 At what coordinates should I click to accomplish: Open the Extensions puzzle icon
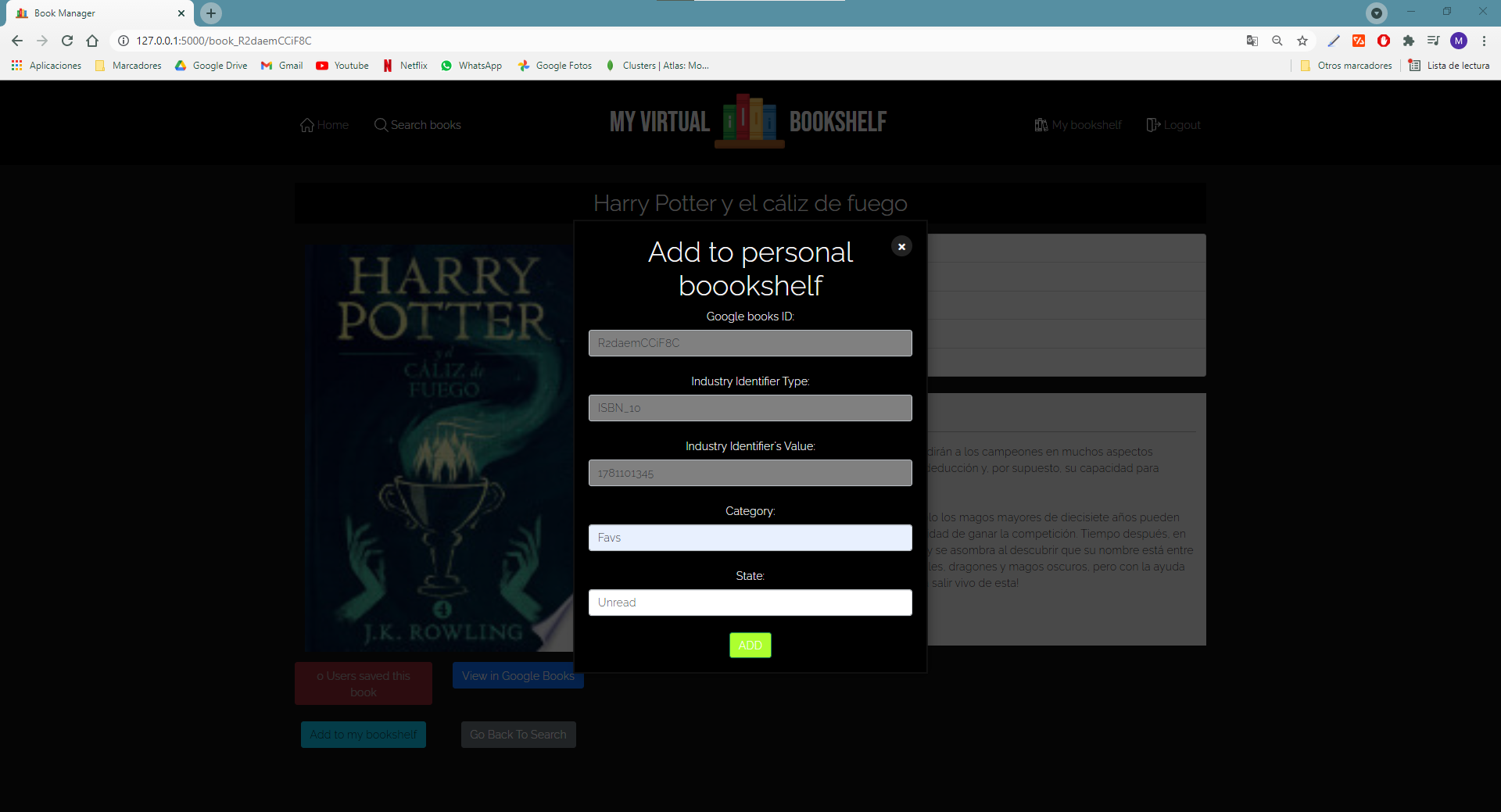pyautogui.click(x=1409, y=41)
